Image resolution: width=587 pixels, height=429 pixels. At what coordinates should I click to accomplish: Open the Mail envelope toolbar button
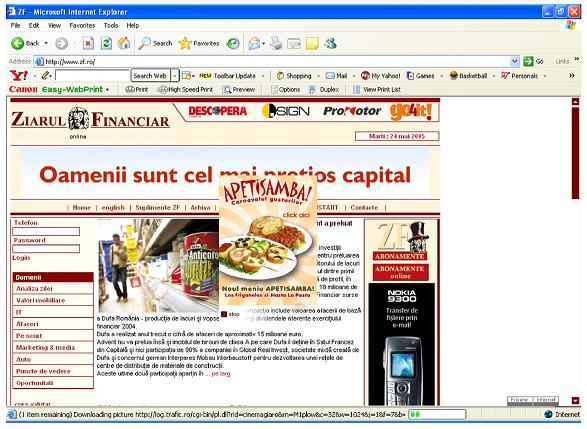[x=254, y=43]
